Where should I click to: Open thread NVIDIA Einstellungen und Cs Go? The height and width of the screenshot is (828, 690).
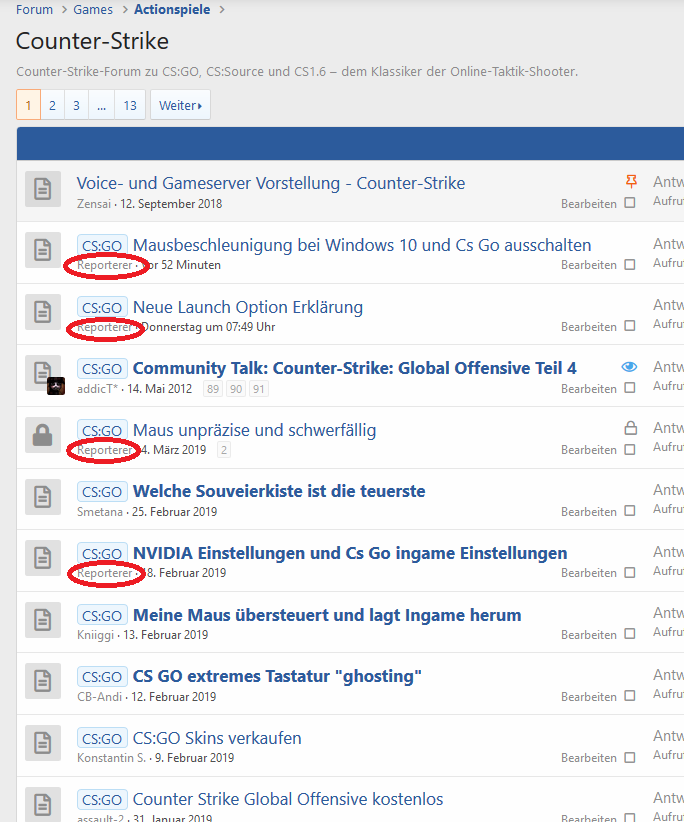[350, 553]
